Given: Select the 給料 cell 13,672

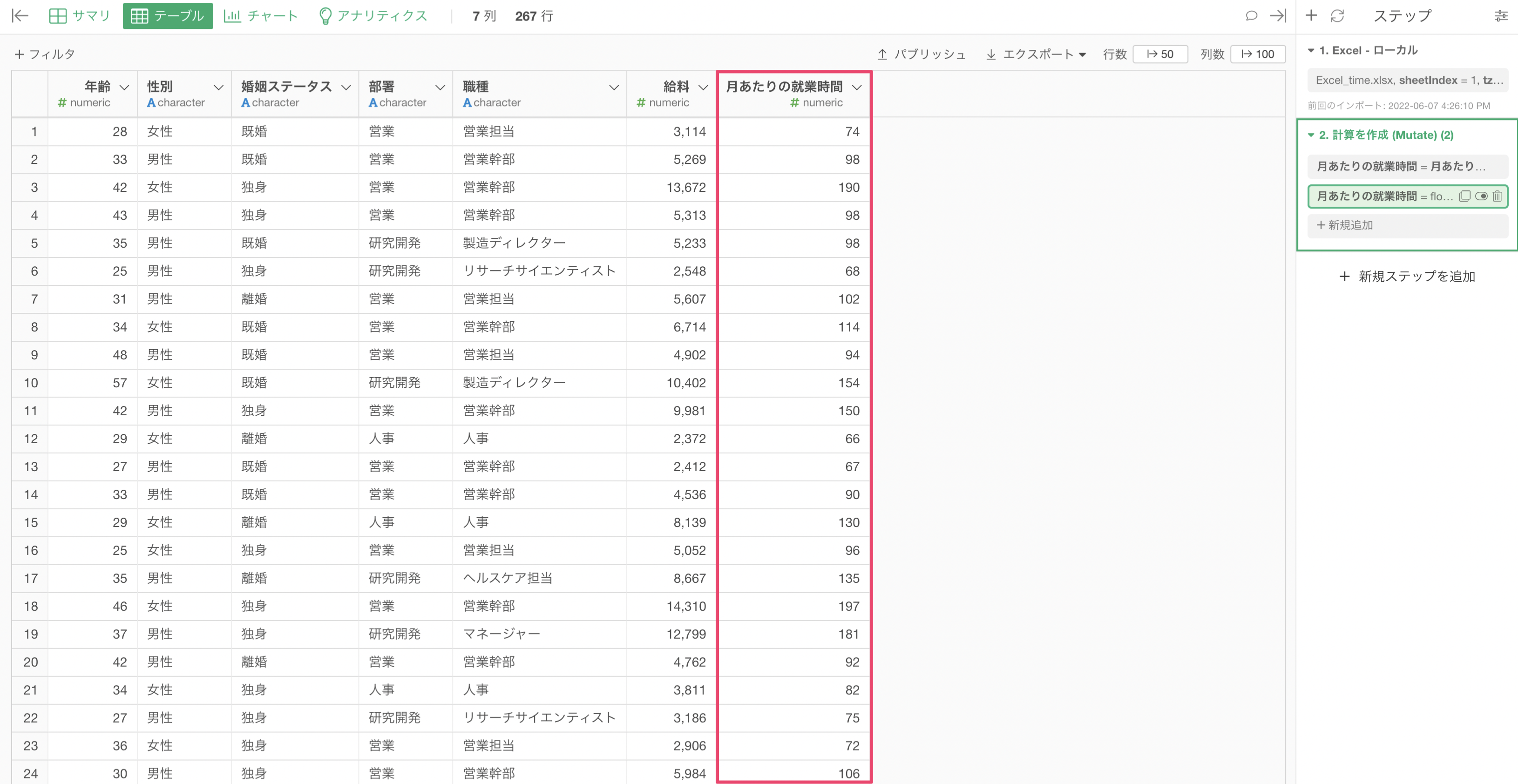Looking at the screenshot, I should click(671, 187).
